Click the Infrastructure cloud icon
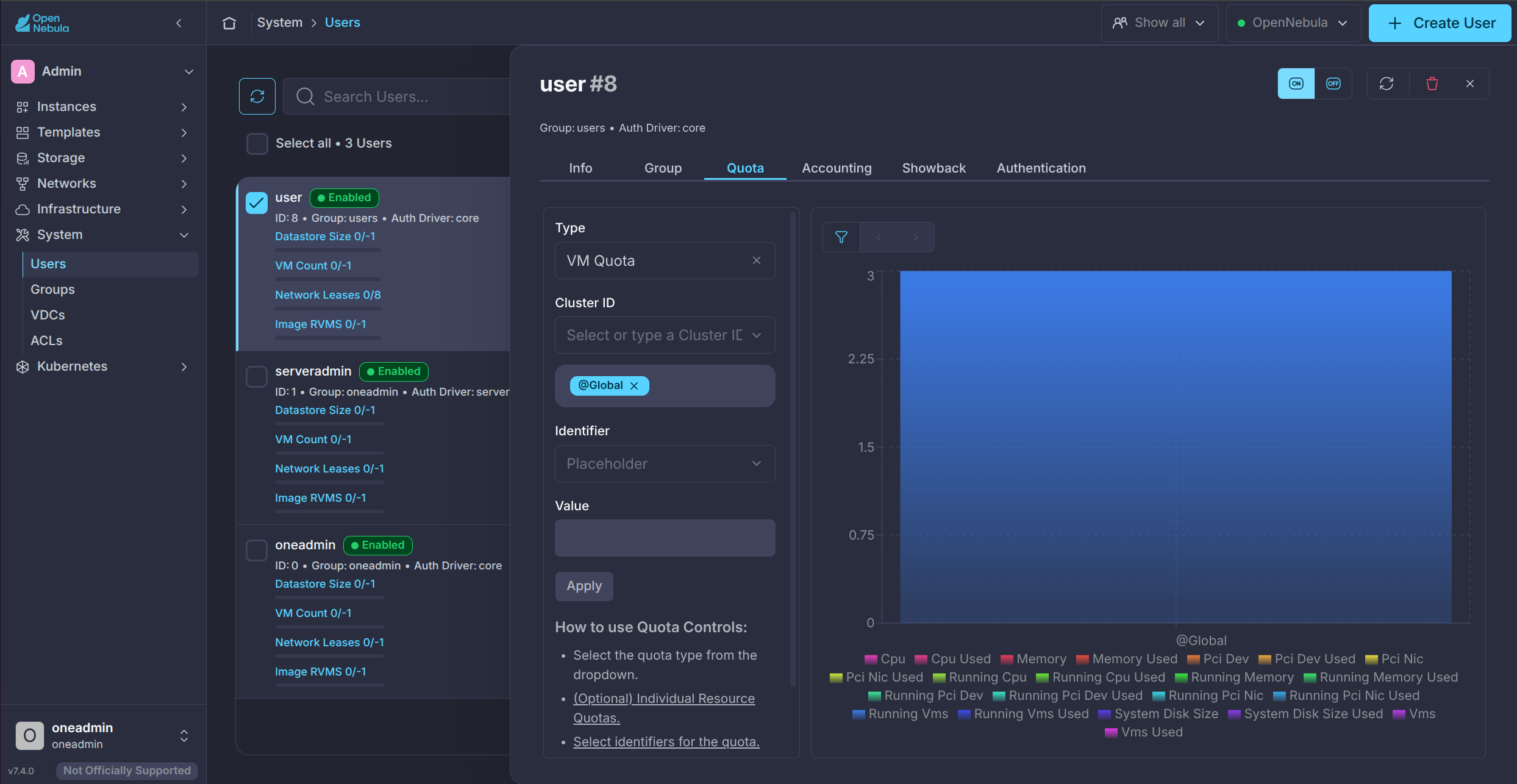1517x784 pixels. (23, 209)
